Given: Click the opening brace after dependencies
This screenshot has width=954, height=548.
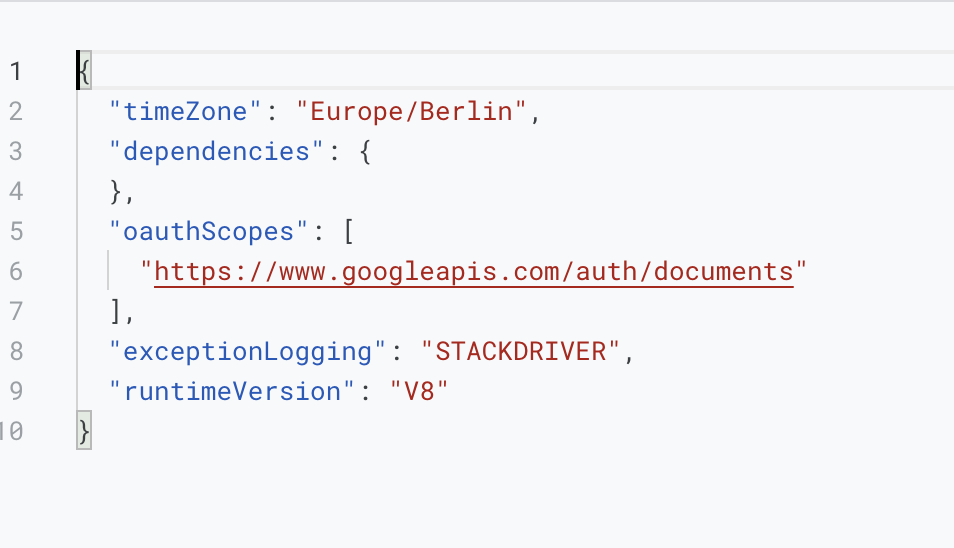Looking at the screenshot, I should click(365, 151).
